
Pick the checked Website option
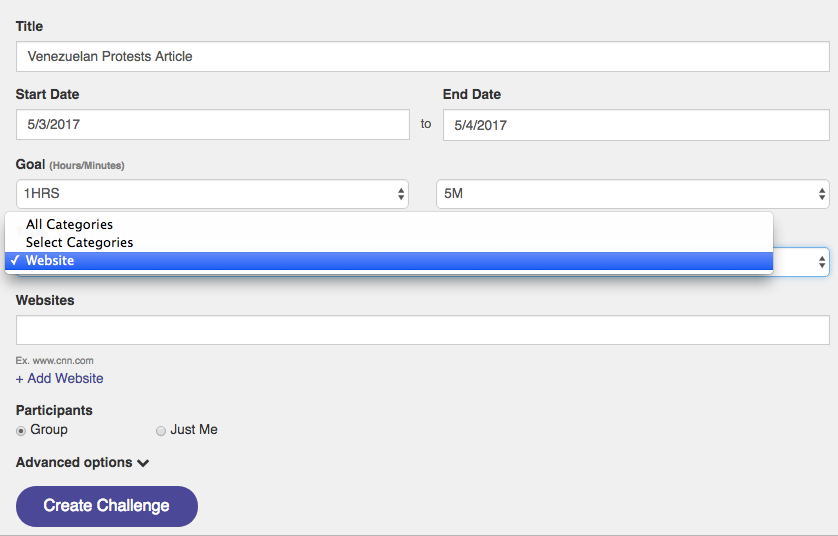point(50,261)
